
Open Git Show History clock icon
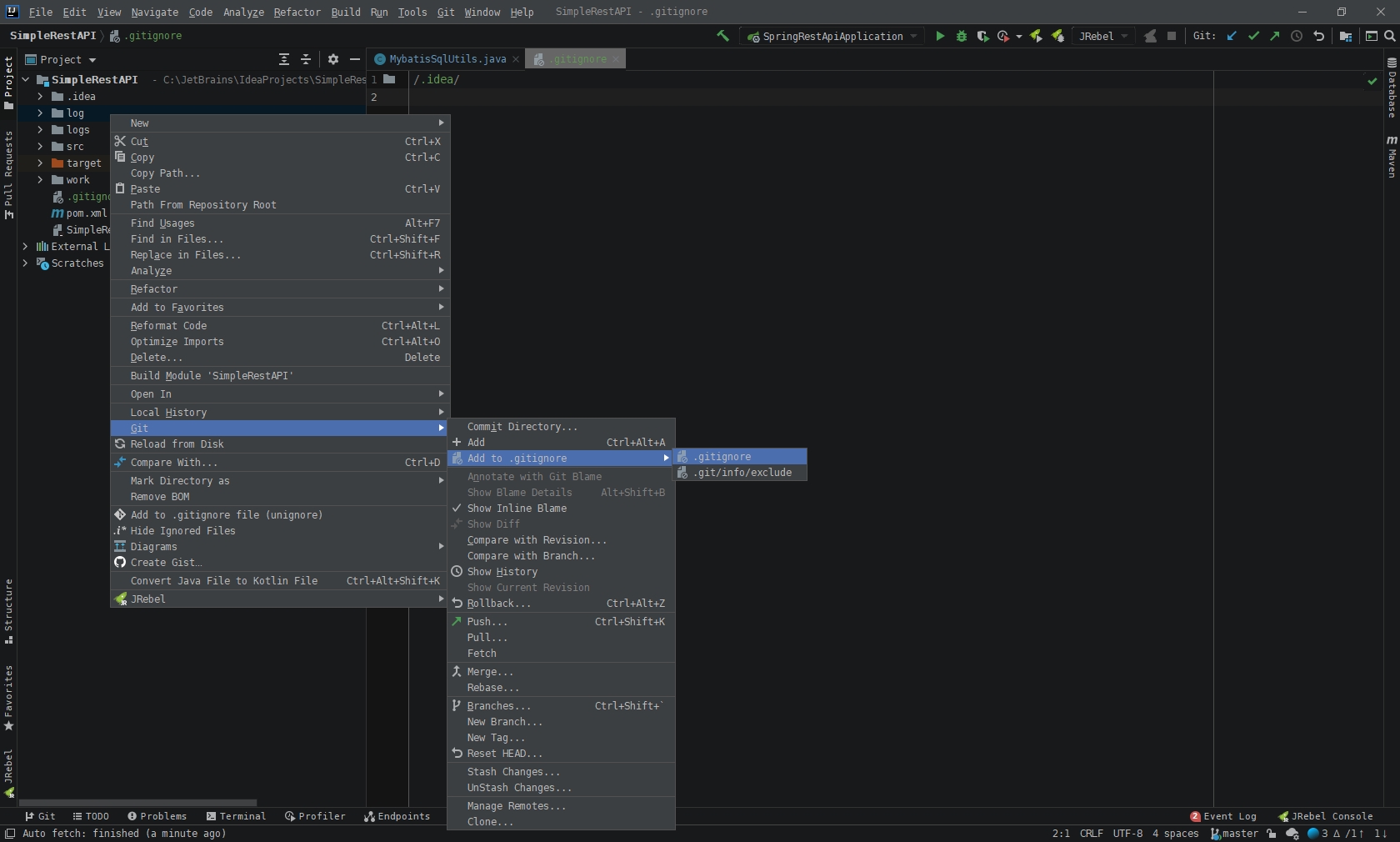(1297, 36)
